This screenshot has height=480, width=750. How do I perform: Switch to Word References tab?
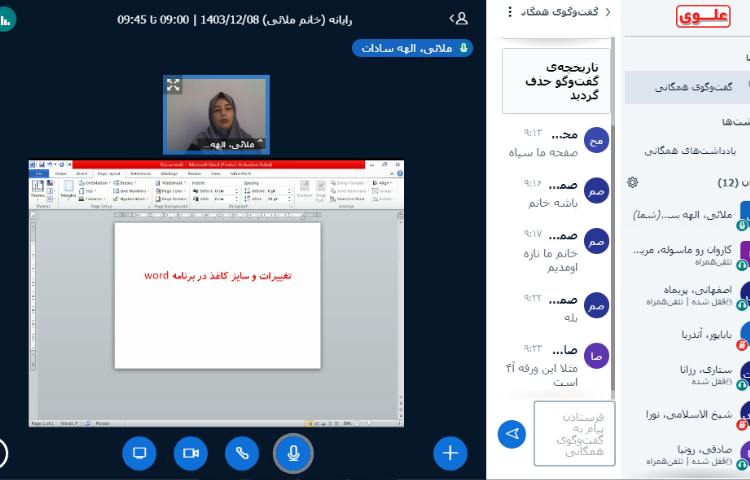[x=141, y=174]
